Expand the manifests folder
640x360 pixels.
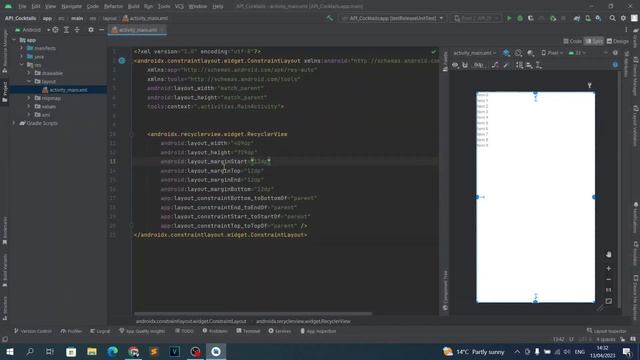[22, 48]
